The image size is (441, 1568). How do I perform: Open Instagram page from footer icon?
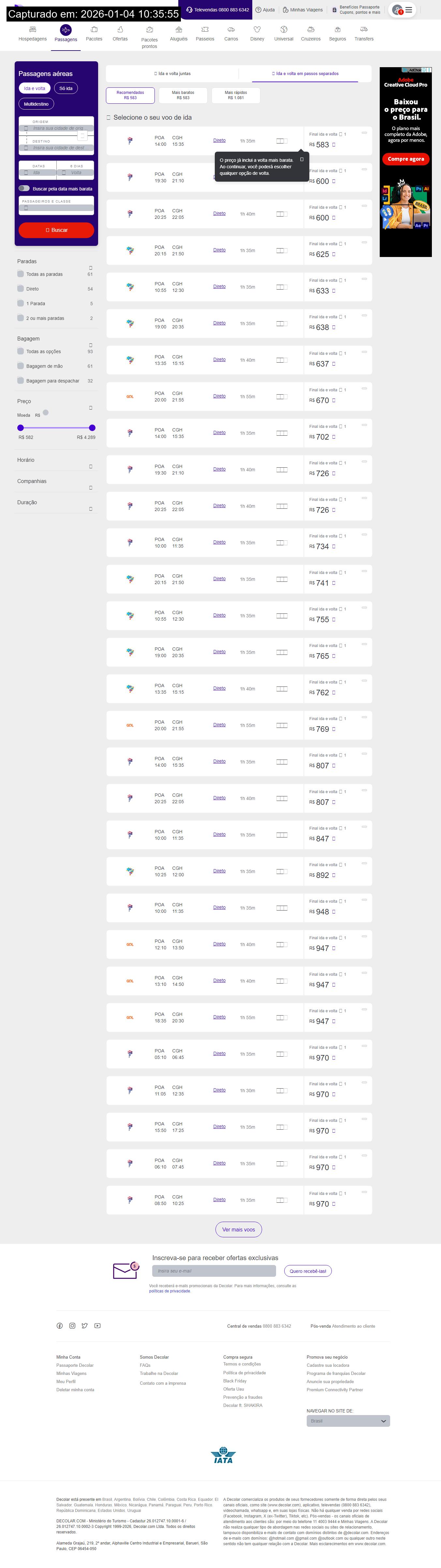pos(72,1326)
